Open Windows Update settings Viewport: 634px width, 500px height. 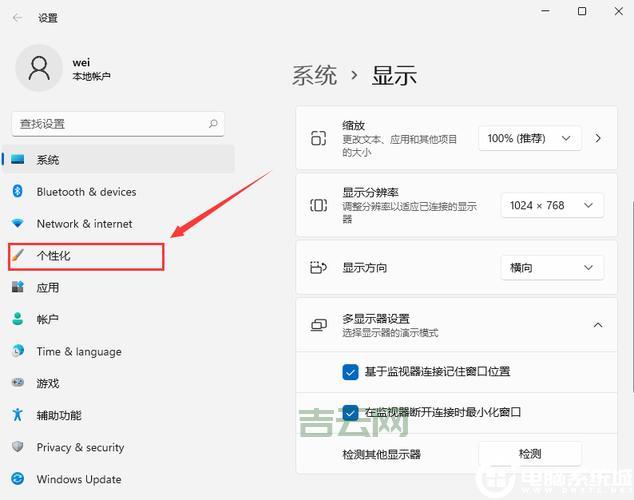(x=118, y=479)
